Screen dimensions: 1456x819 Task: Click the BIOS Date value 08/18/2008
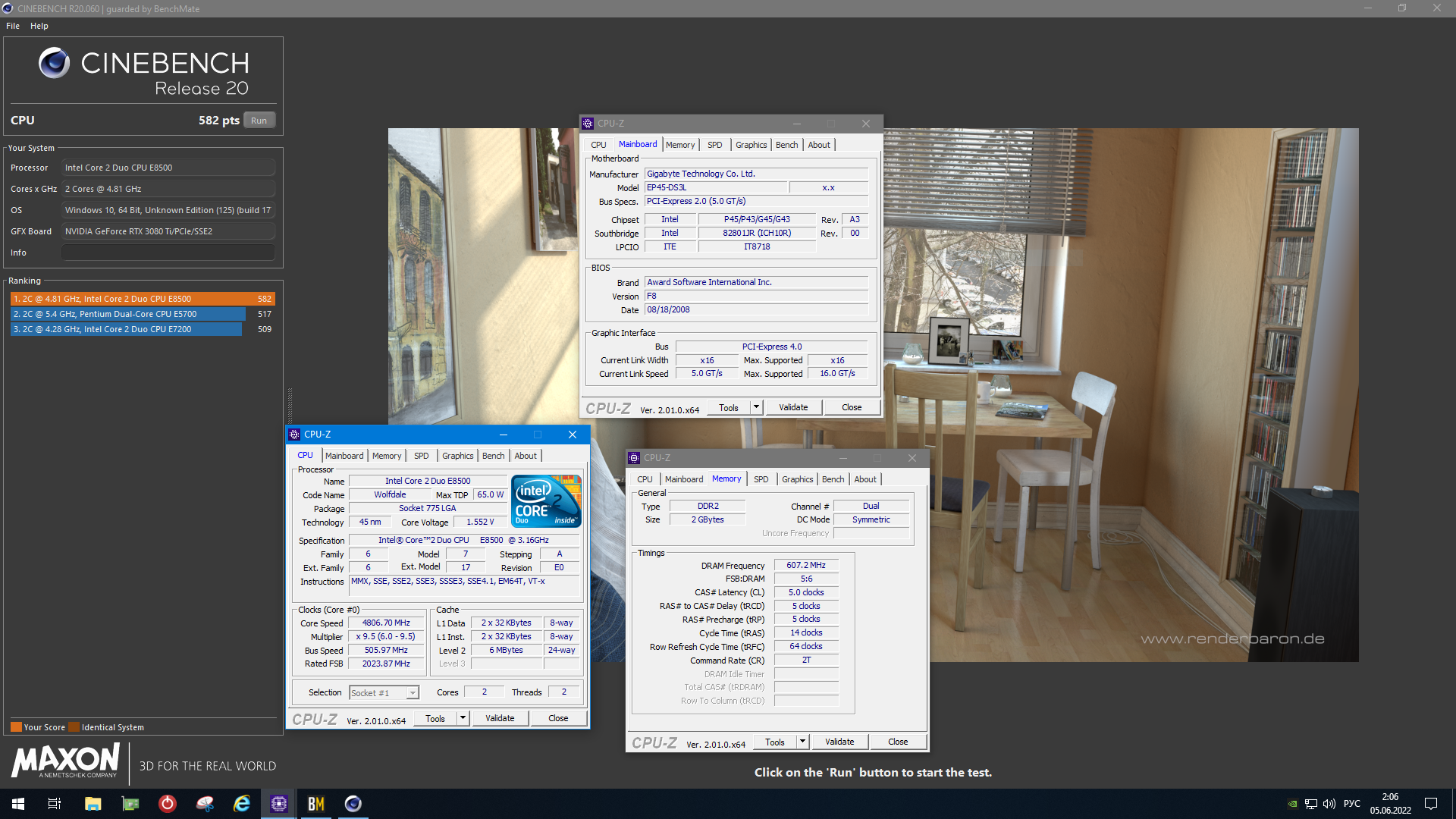click(x=756, y=309)
